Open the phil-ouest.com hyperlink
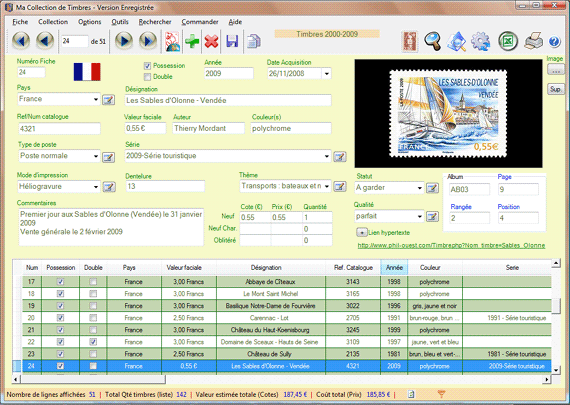The image size is (570, 405). tap(451, 245)
